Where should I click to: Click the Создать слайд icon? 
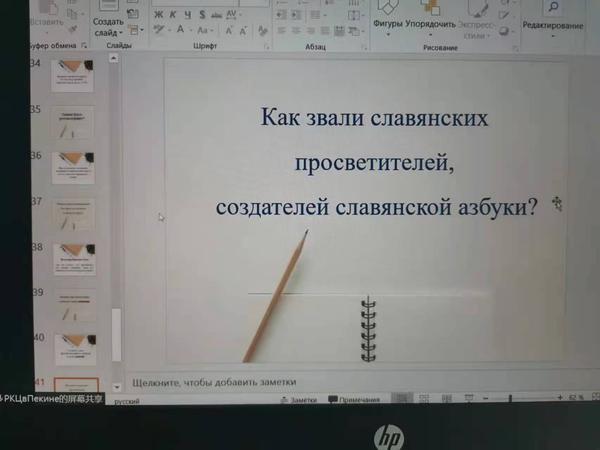(107, 21)
